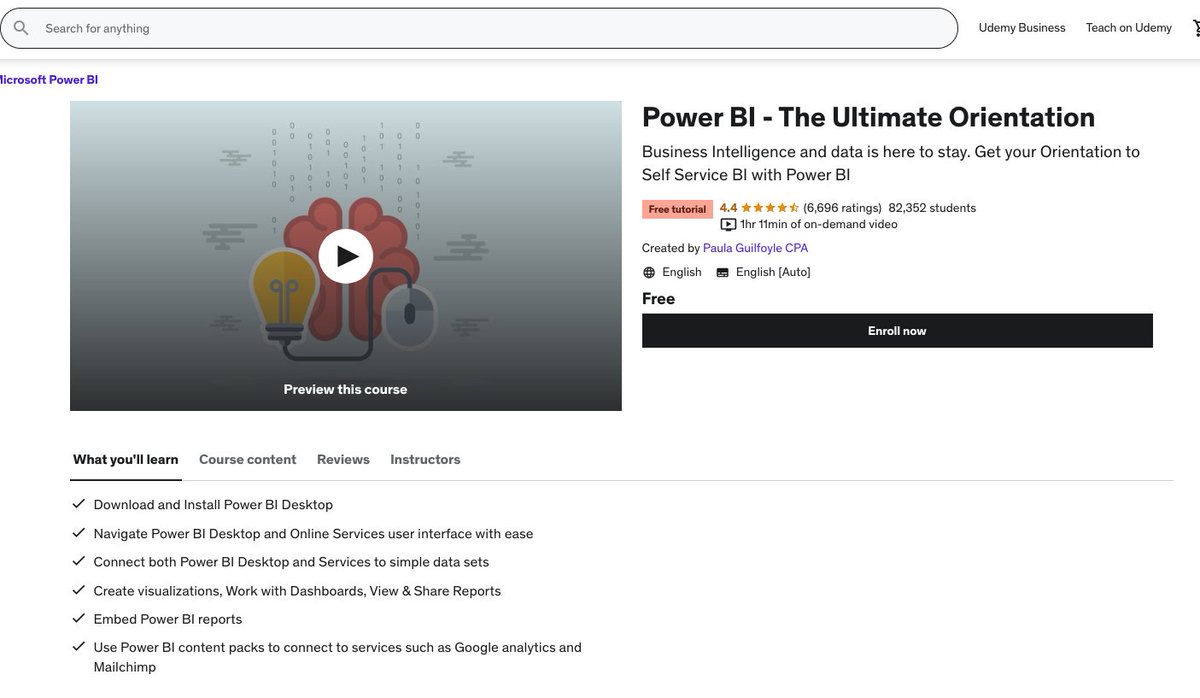Switch to the What you'll learn tab
The height and width of the screenshot is (698, 1200).
click(125, 459)
